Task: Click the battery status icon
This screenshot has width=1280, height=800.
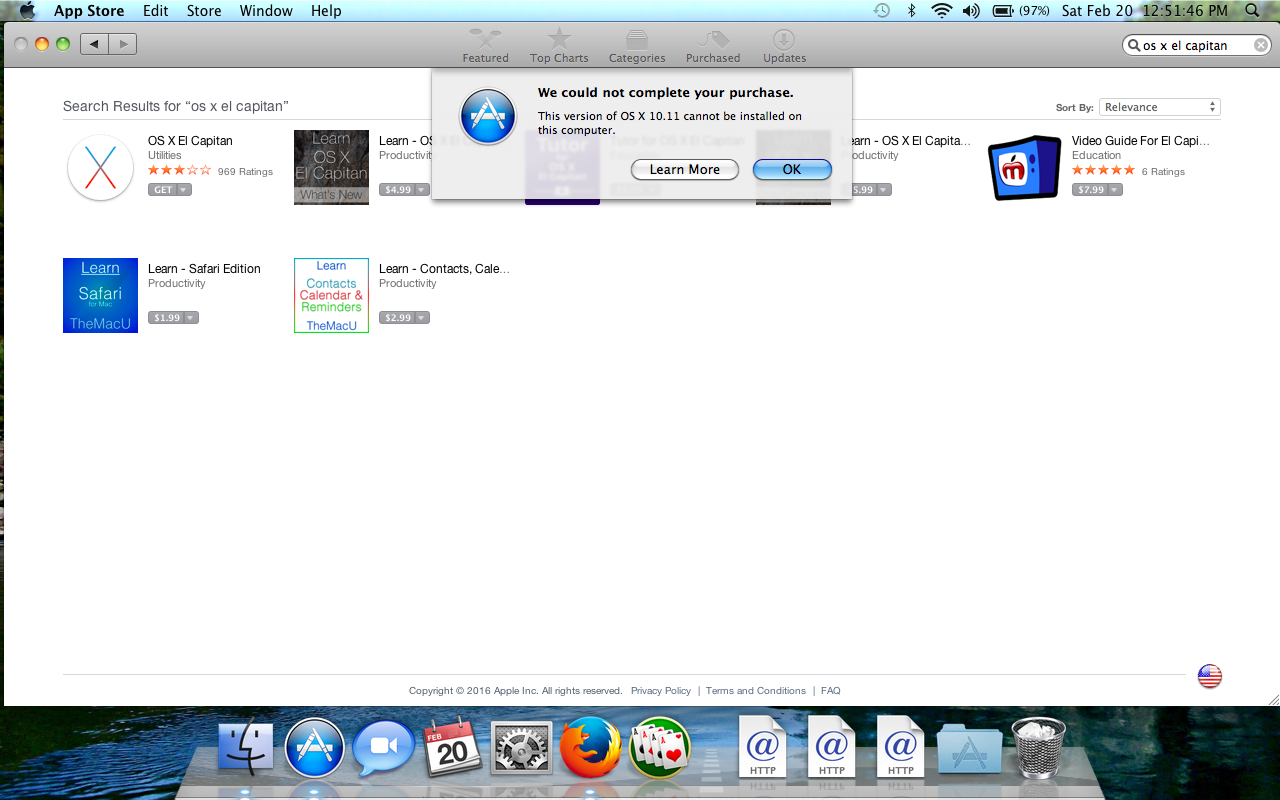Action: [1021, 11]
